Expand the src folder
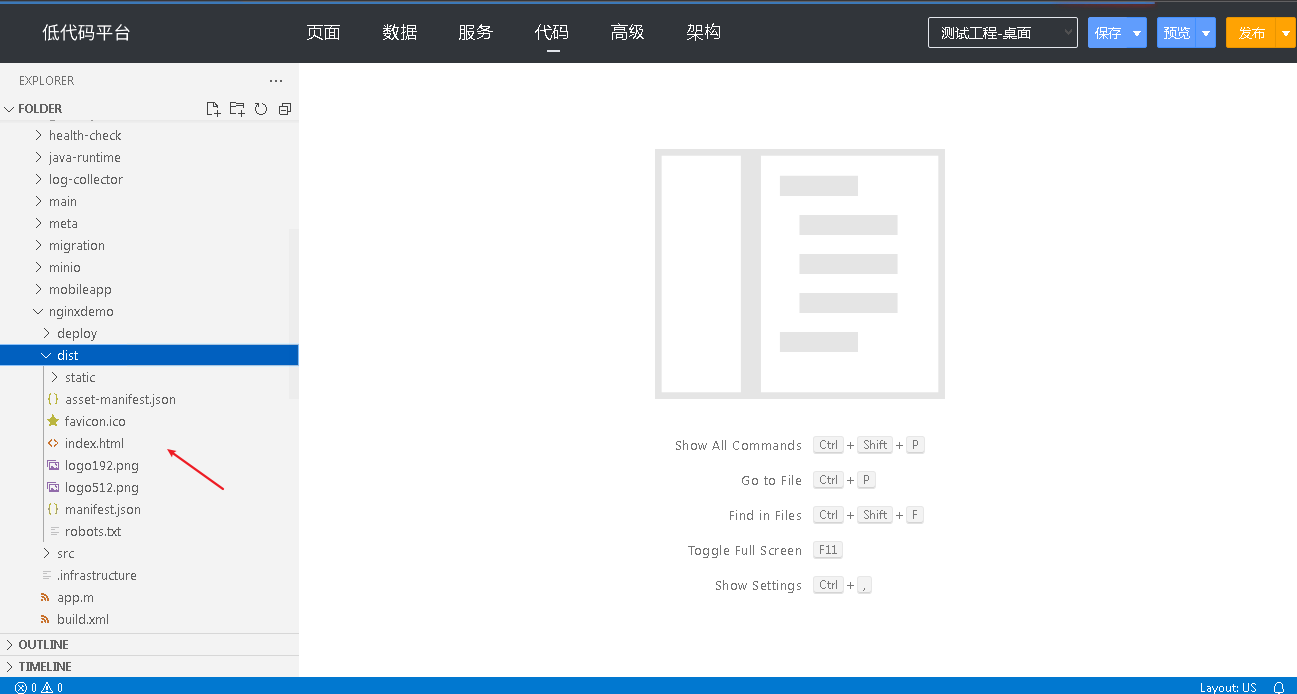Viewport: 1297px width, 694px height. (46, 553)
